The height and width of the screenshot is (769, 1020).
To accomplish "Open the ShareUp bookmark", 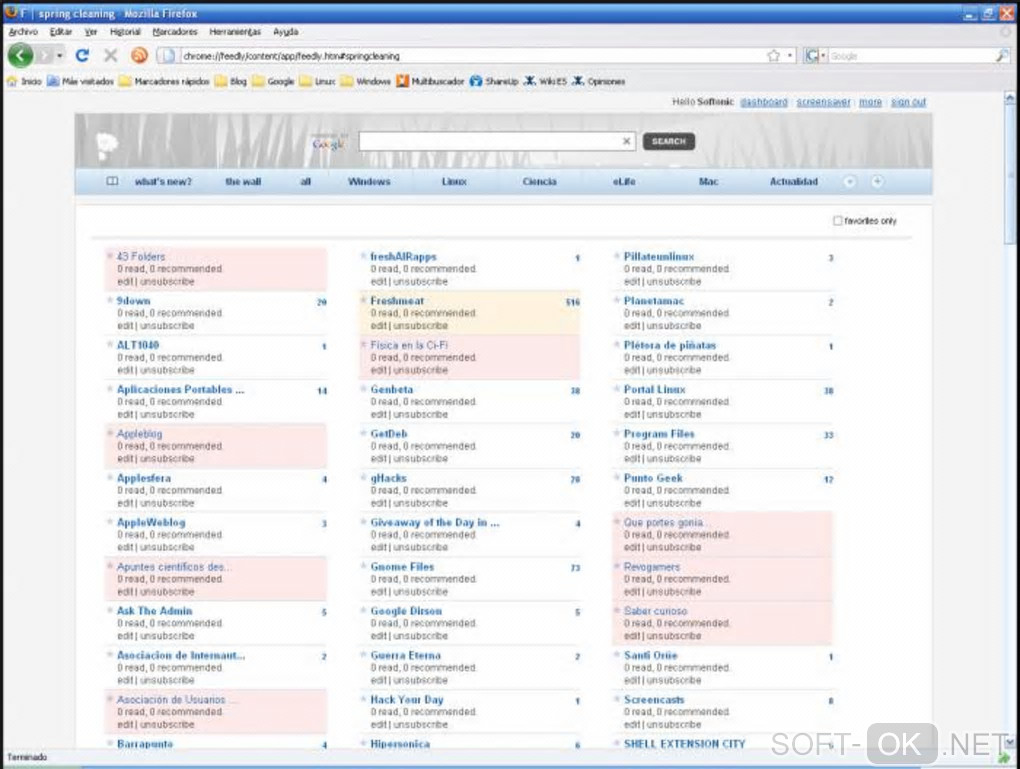I will tap(494, 81).
